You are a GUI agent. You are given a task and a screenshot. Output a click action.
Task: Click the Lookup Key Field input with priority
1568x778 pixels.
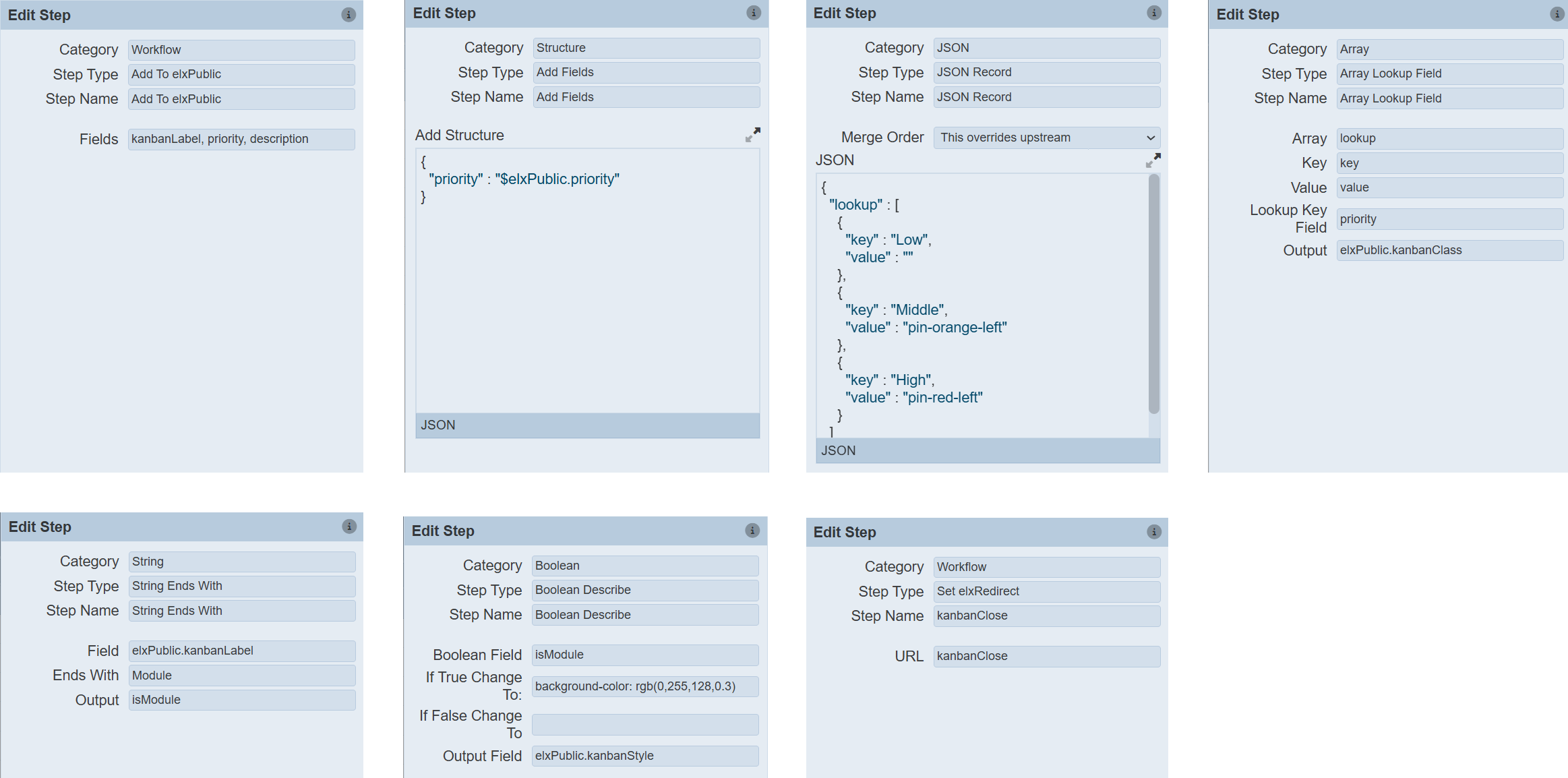tap(1449, 219)
